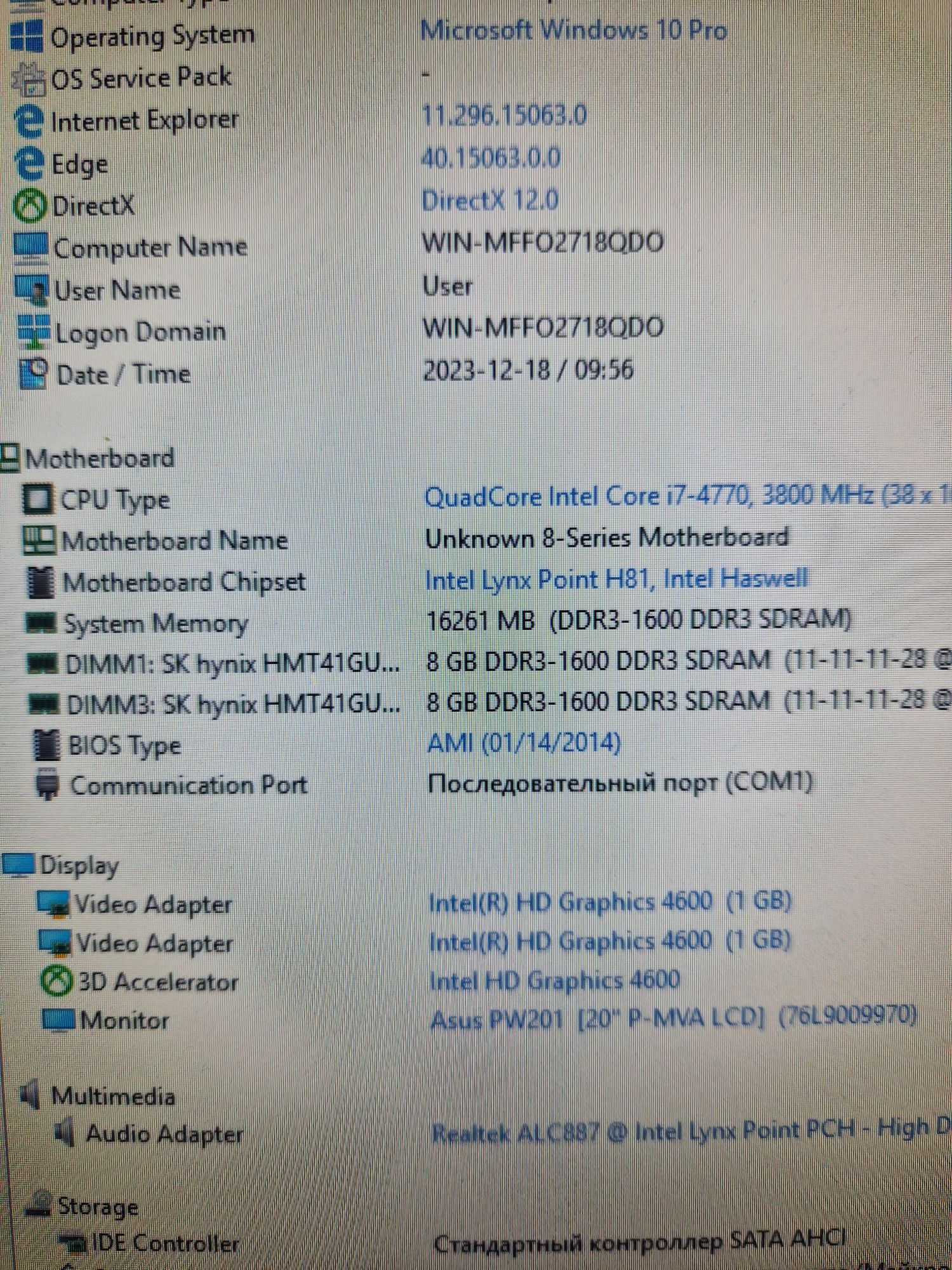Click the System Memory RAM icon
The height and width of the screenshot is (1270, 952).
point(41,623)
